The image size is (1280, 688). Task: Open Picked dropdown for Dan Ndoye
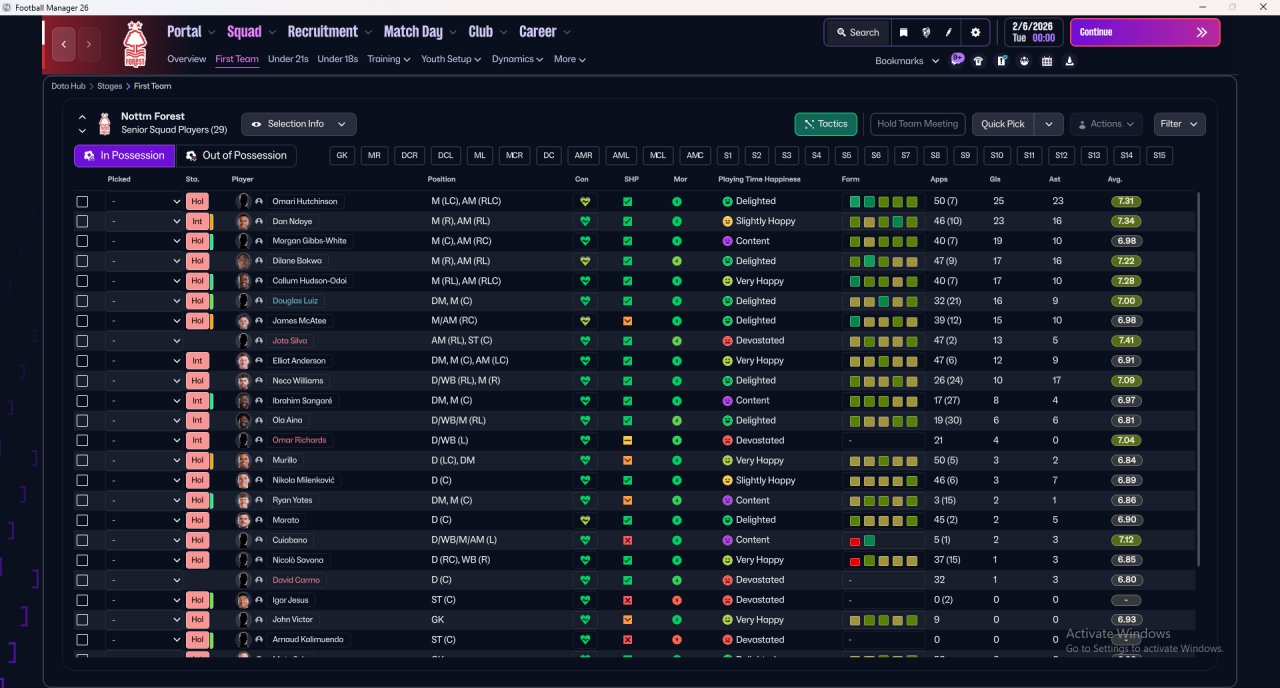pyautogui.click(x=145, y=221)
